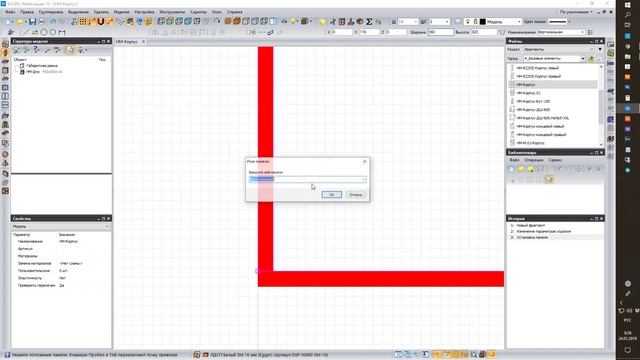Viewport: 640px width, 360px height.
Task: Open the Windows notification center icon
Action: pos(628,350)
